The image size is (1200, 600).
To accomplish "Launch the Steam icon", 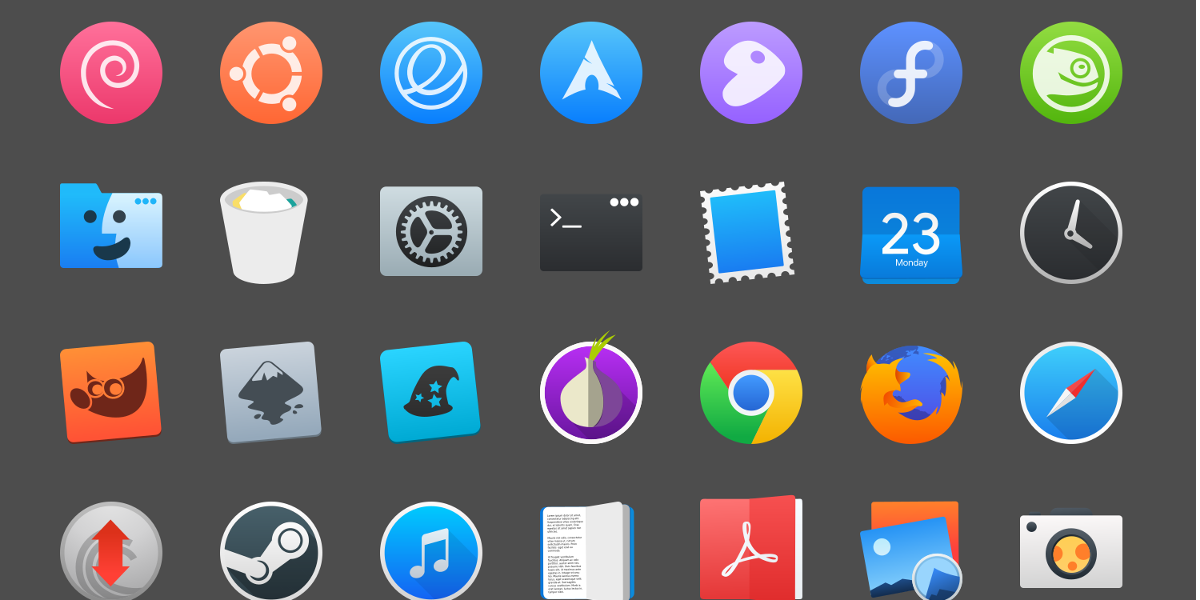I will [271, 551].
